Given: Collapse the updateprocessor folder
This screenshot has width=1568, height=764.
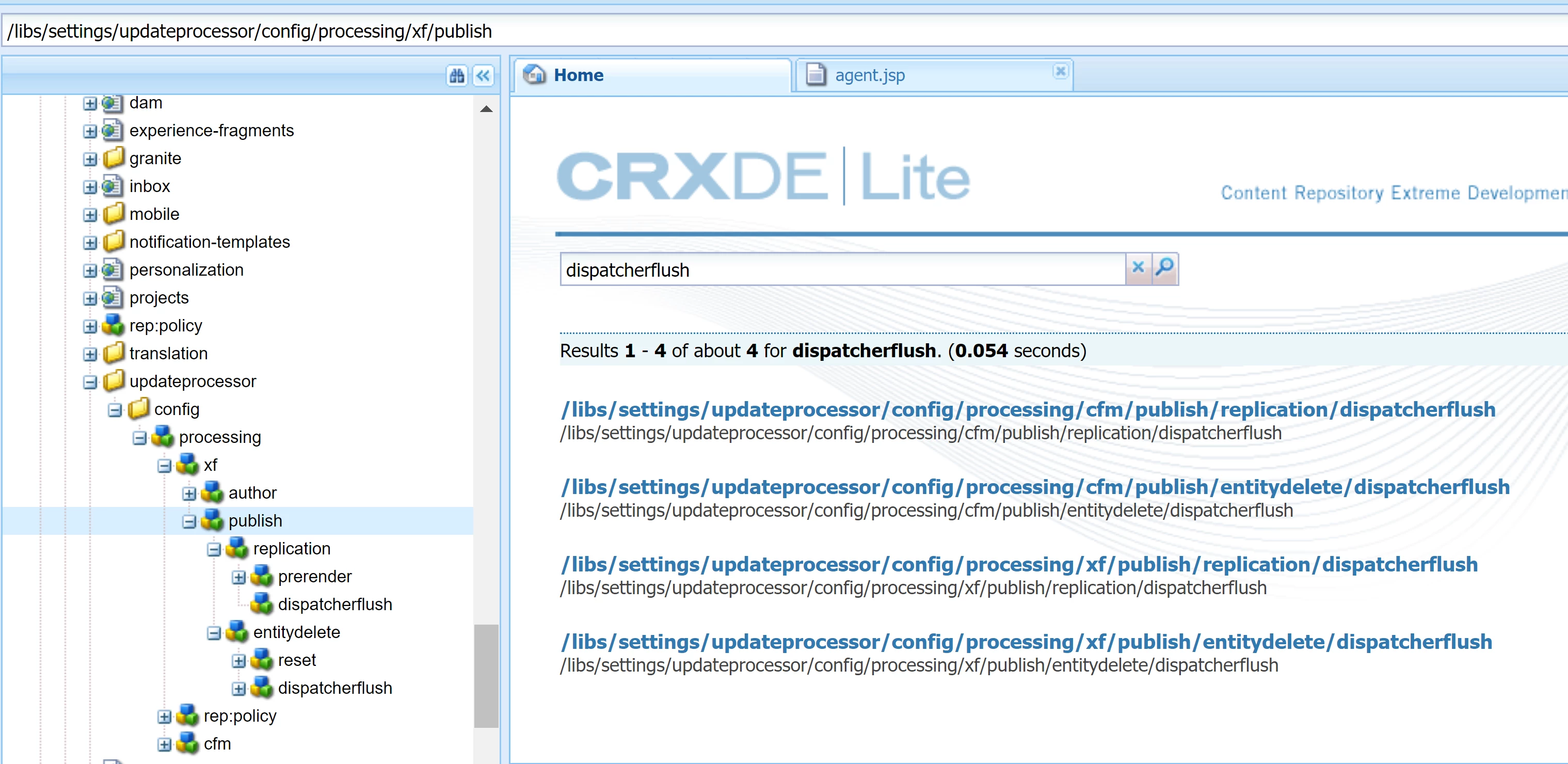Looking at the screenshot, I should [90, 383].
